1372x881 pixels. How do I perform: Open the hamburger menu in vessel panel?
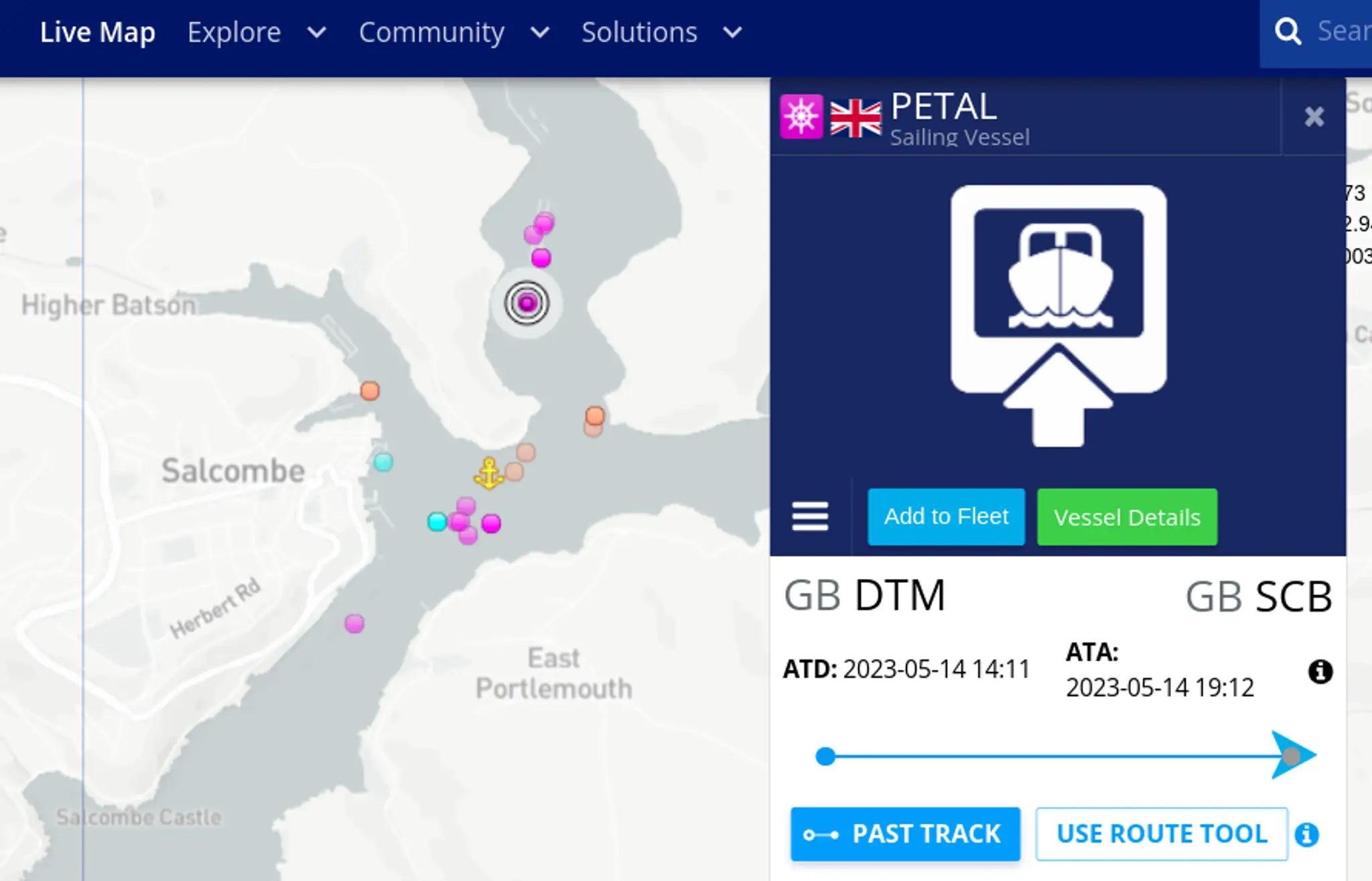click(810, 517)
